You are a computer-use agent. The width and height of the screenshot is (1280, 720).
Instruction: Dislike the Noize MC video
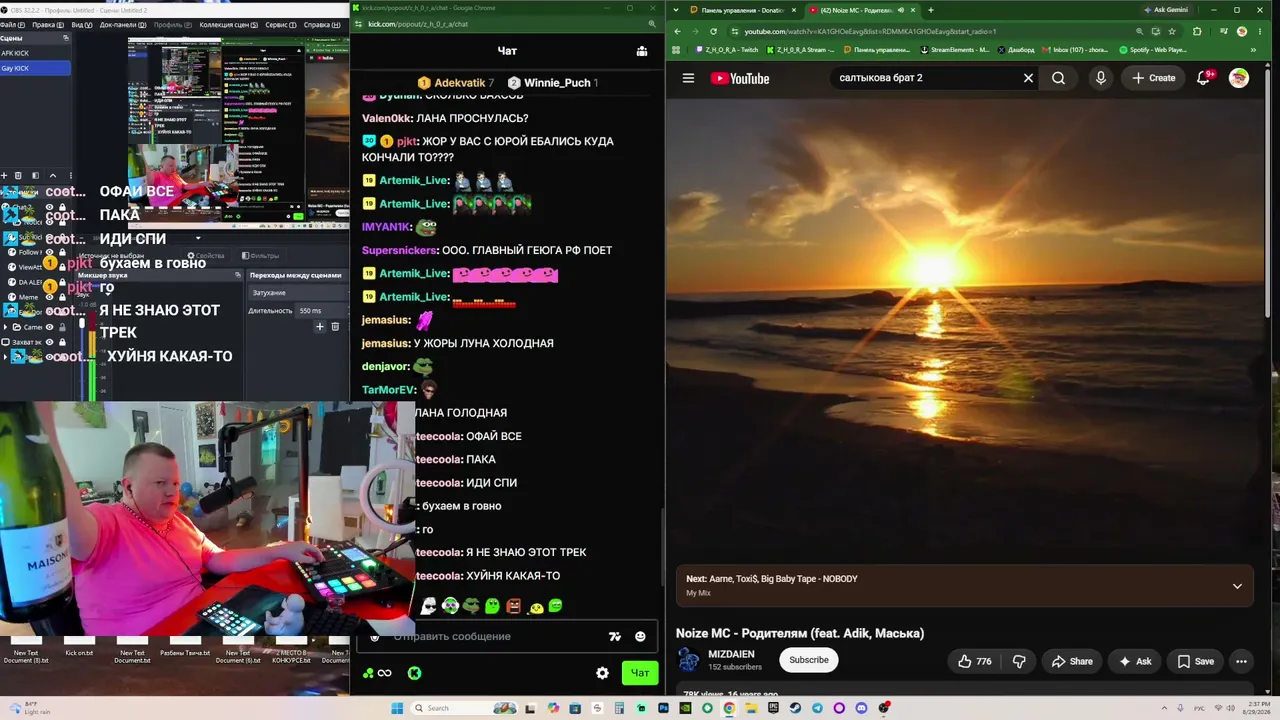point(1019,661)
